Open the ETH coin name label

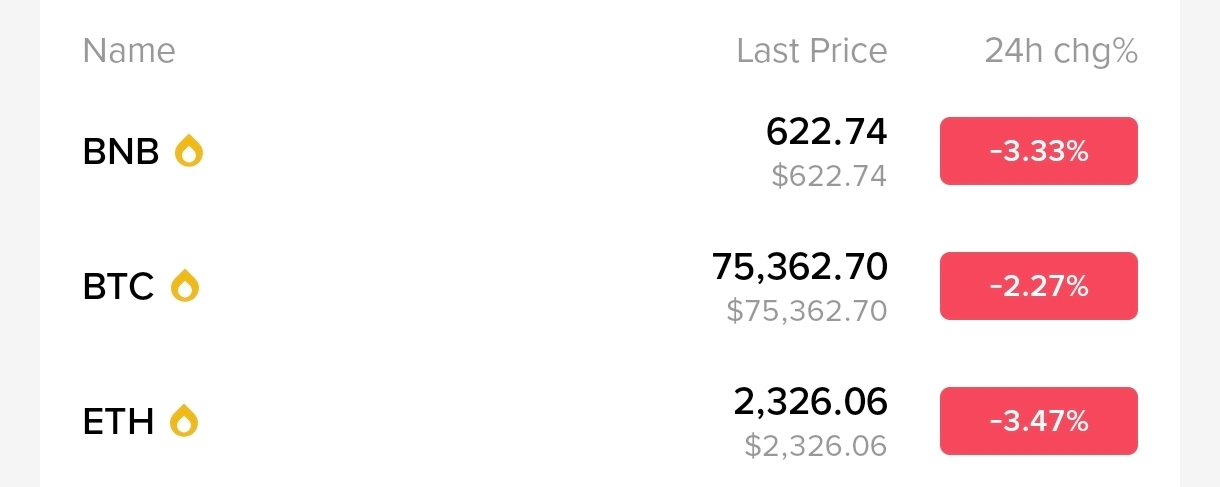point(118,422)
